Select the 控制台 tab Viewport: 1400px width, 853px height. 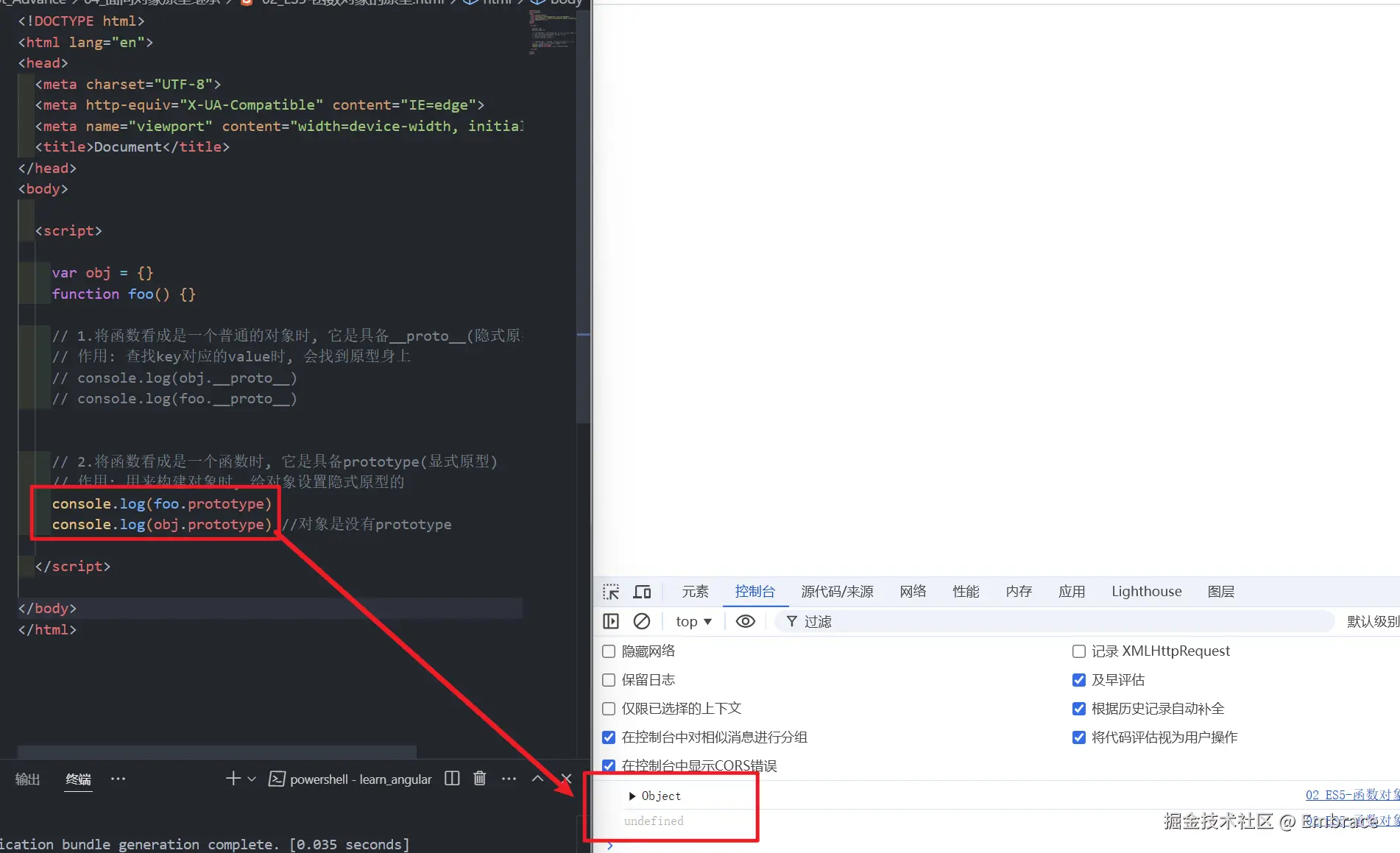[755, 592]
